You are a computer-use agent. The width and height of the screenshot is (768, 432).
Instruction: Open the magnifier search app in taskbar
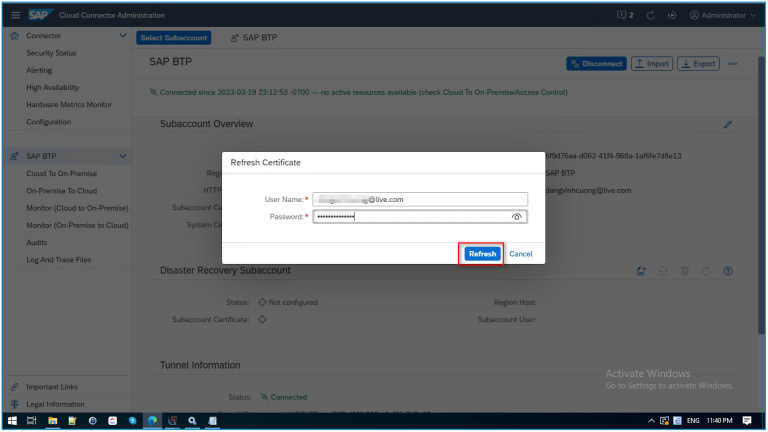tap(192, 421)
